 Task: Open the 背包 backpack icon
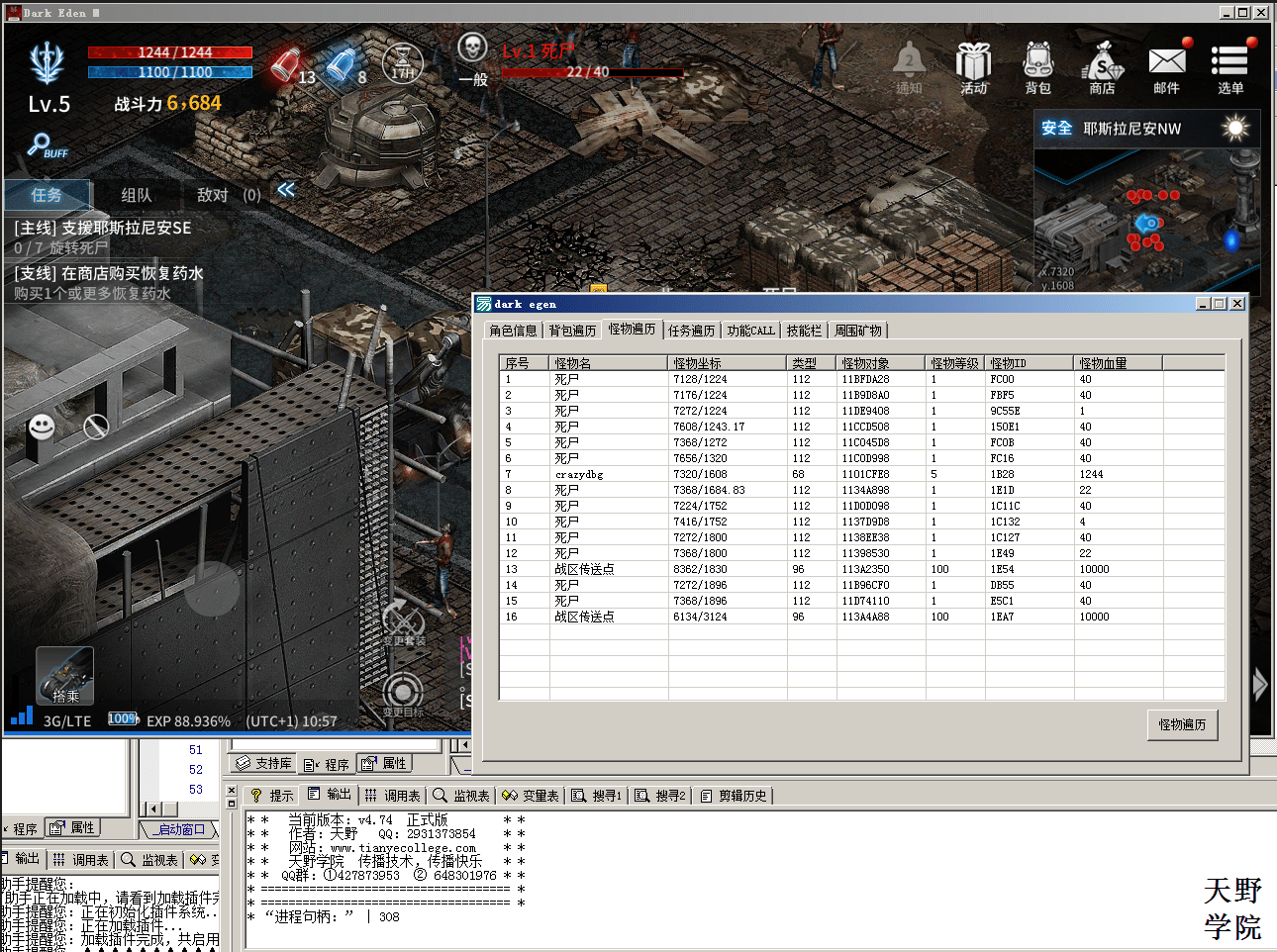pyautogui.click(x=1037, y=66)
